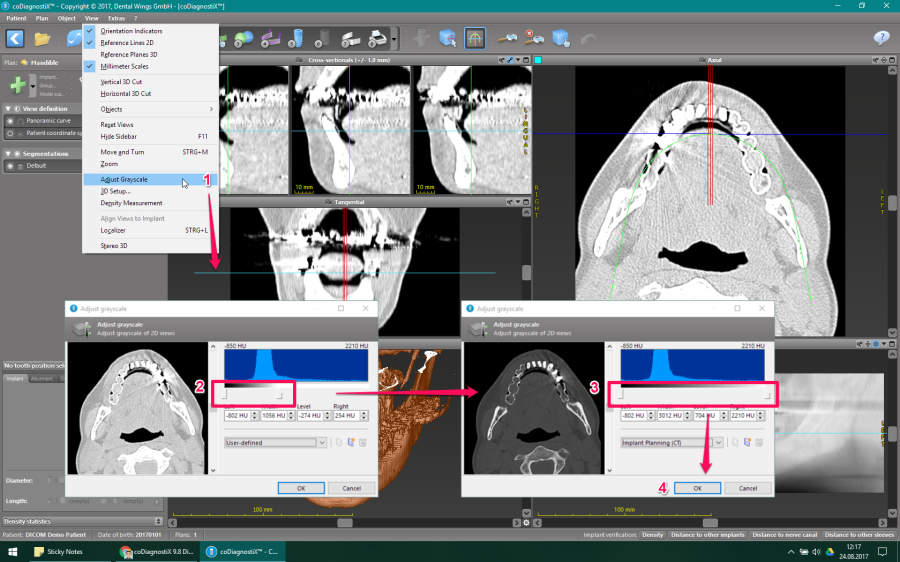Click the Windows Start button
Viewport: 900px width, 562px height.
click(12, 552)
